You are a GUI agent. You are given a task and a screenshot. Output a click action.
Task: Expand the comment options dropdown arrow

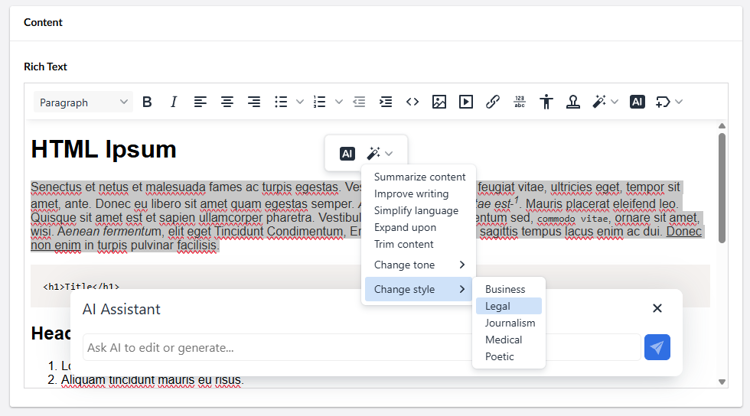679,102
